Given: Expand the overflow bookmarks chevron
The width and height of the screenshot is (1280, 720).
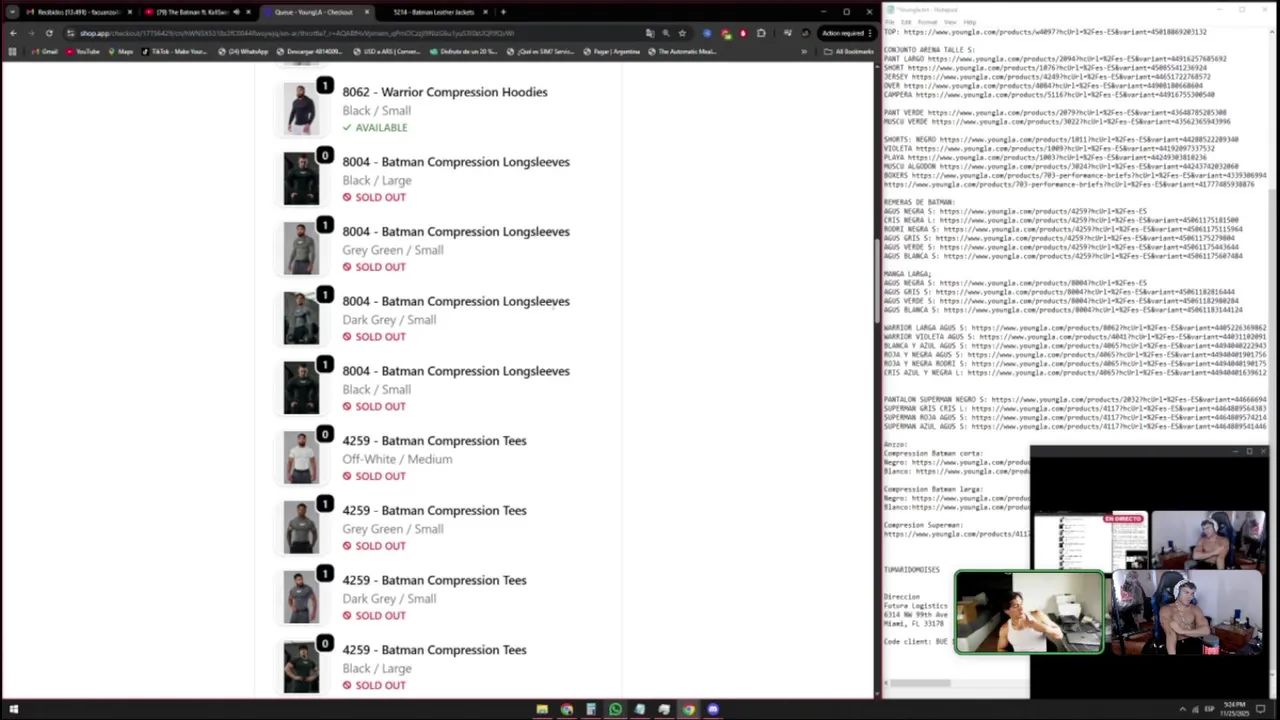Looking at the screenshot, I should pyautogui.click(x=804, y=51).
